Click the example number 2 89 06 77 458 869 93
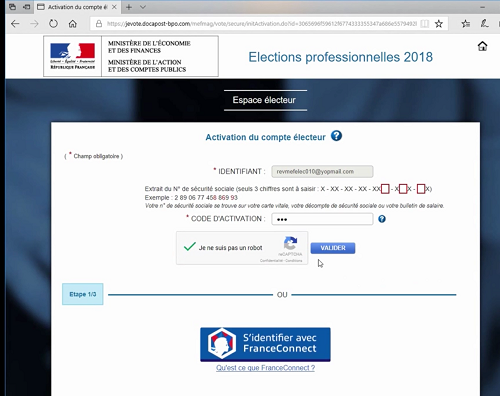Viewport: 500px width, 396px height. coord(206,198)
